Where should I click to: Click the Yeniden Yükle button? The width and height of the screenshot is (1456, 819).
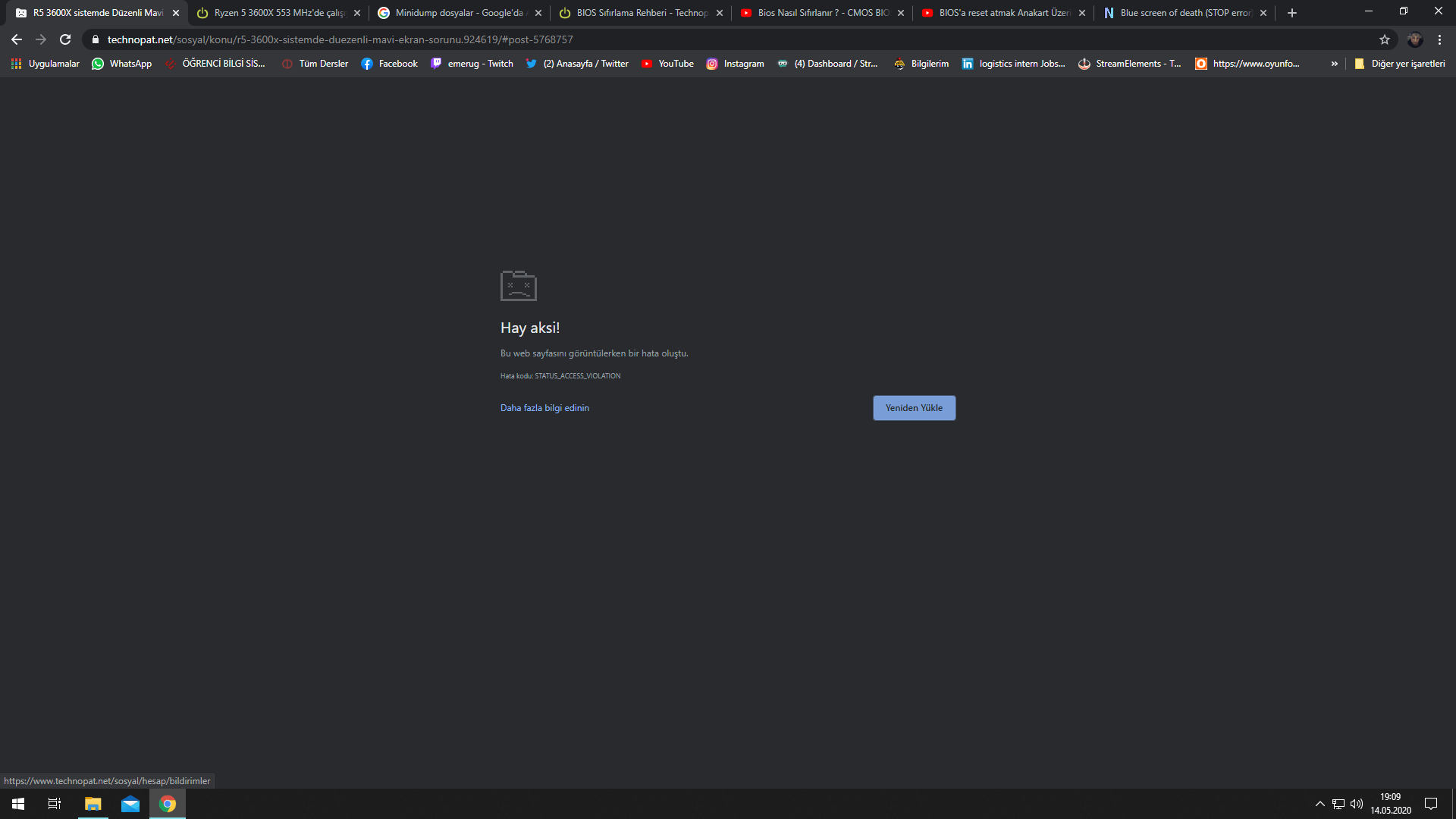click(914, 408)
